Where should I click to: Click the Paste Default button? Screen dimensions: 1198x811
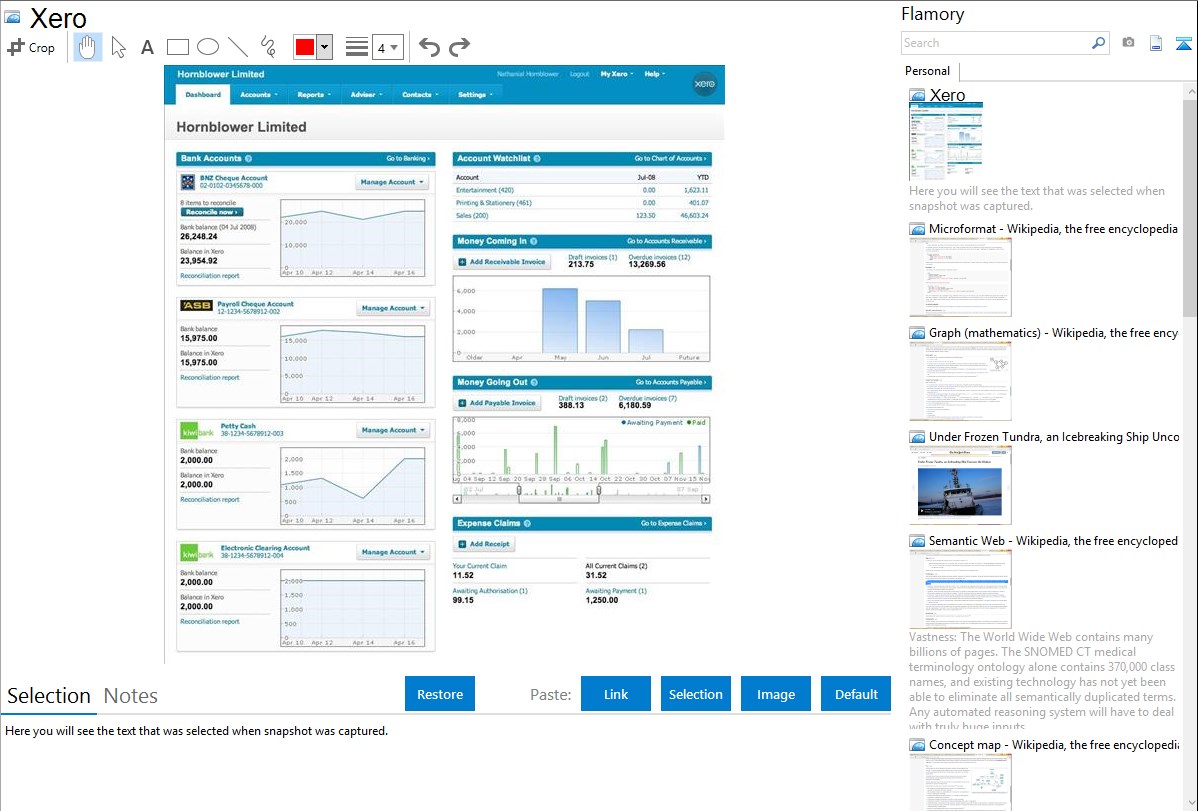tap(856, 694)
